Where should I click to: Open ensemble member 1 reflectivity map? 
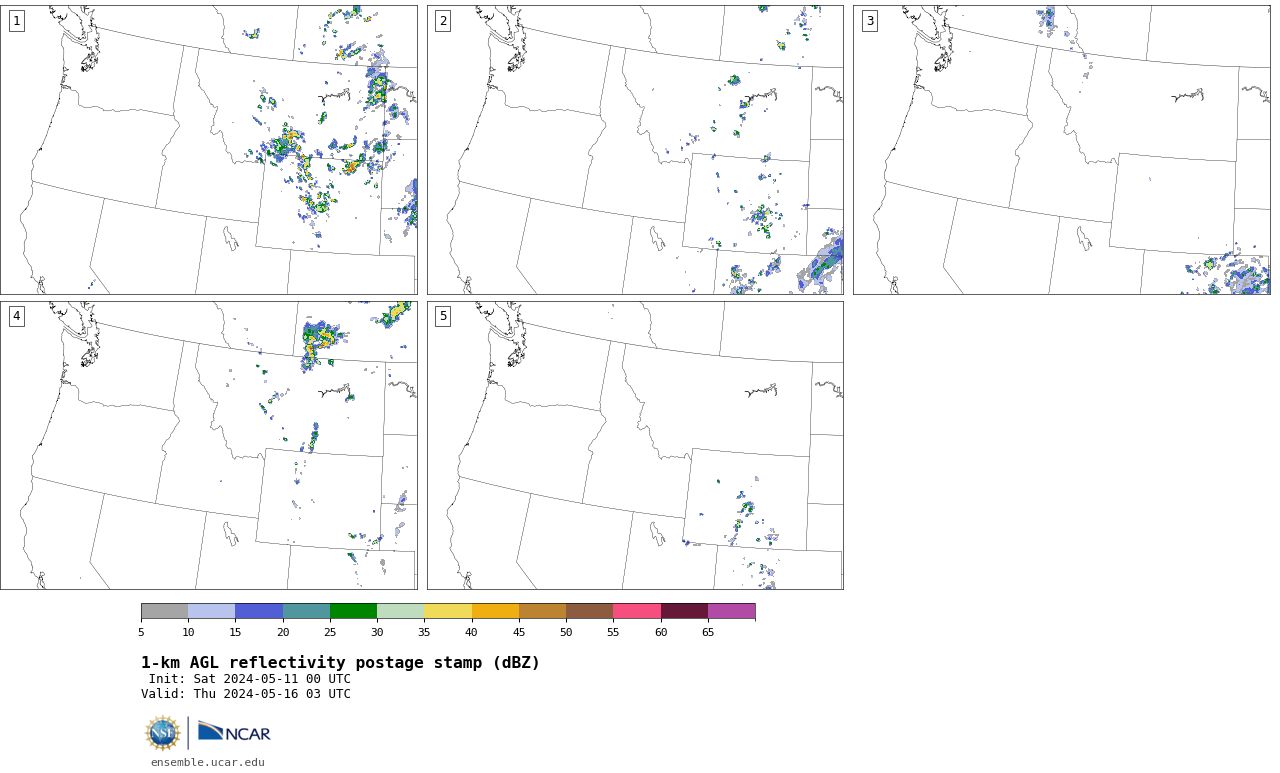pyautogui.click(x=209, y=150)
